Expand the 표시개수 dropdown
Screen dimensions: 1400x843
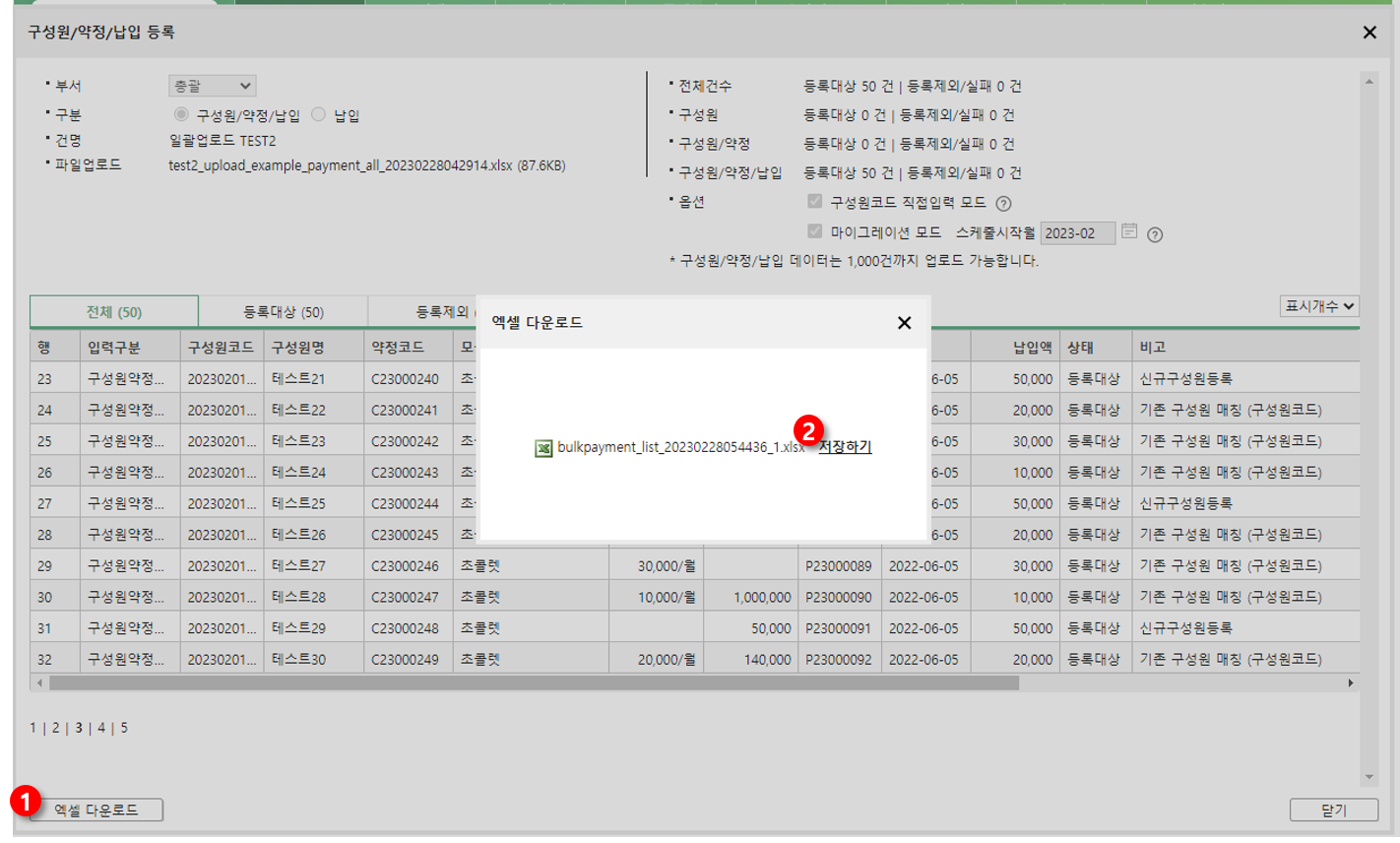click(1318, 306)
